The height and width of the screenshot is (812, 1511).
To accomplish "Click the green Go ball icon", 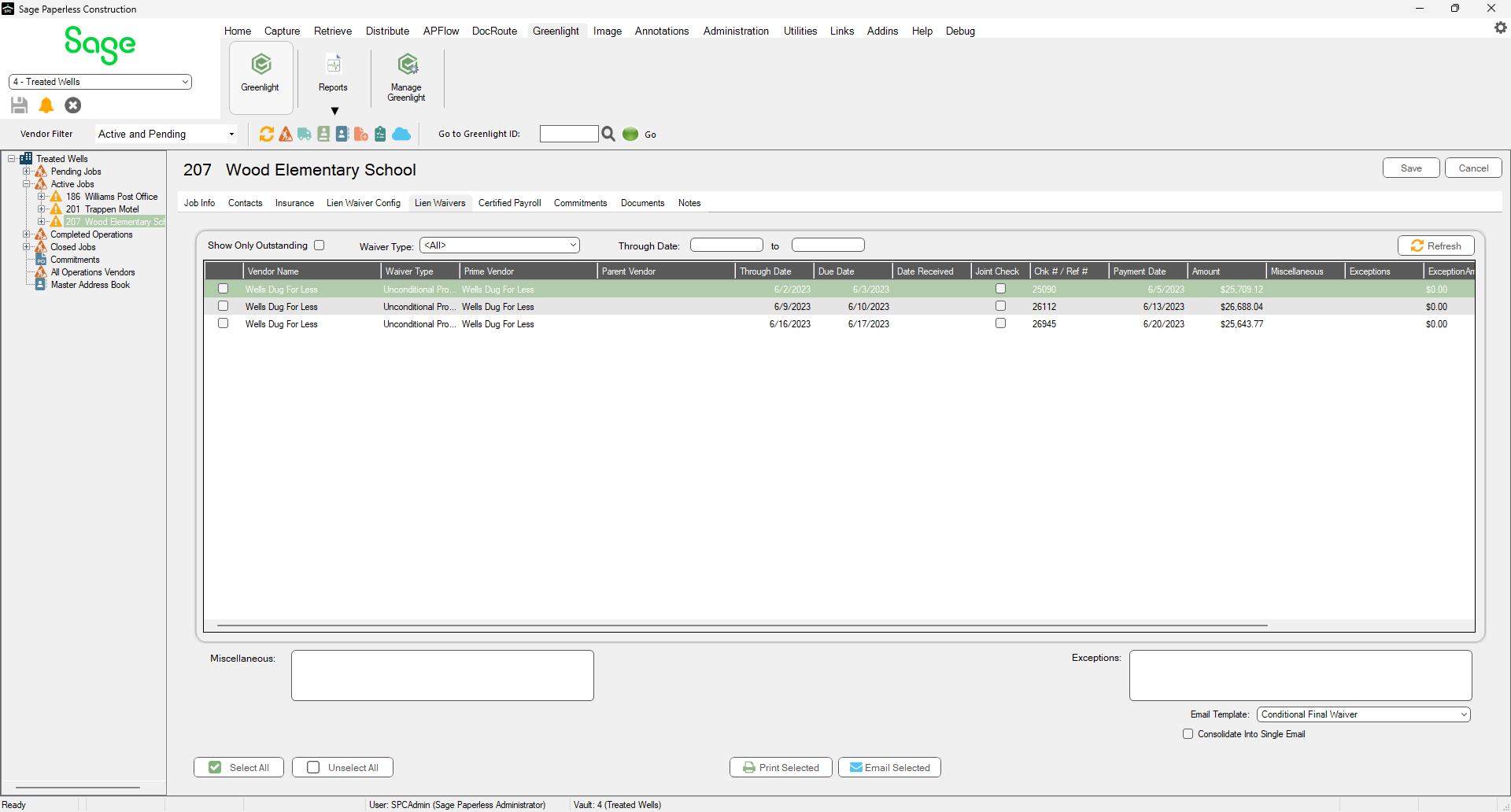I will pos(630,135).
